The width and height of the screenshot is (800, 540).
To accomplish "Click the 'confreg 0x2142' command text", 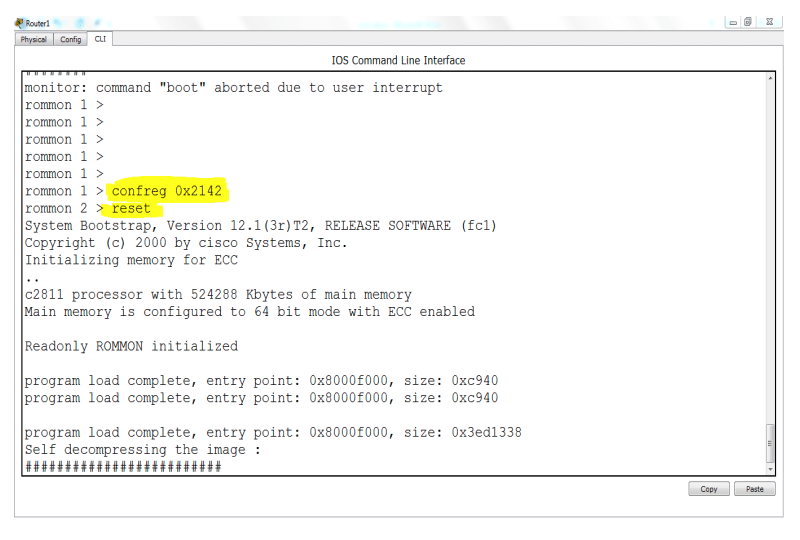I will click(167, 191).
